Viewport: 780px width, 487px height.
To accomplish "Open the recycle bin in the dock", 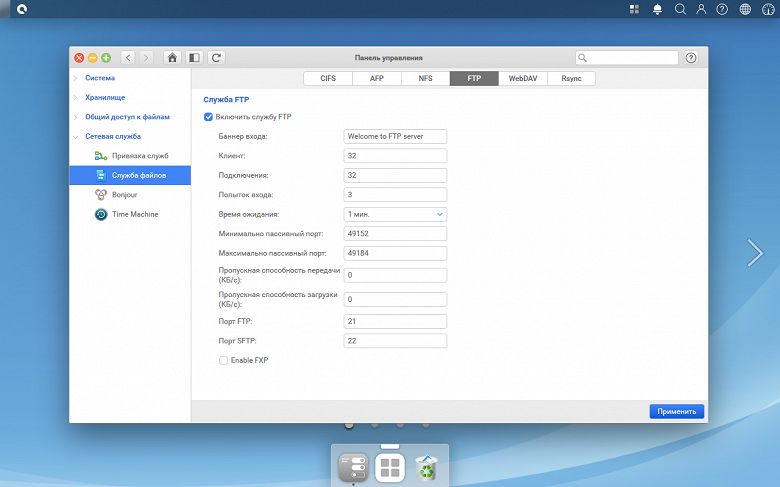I will (426, 467).
